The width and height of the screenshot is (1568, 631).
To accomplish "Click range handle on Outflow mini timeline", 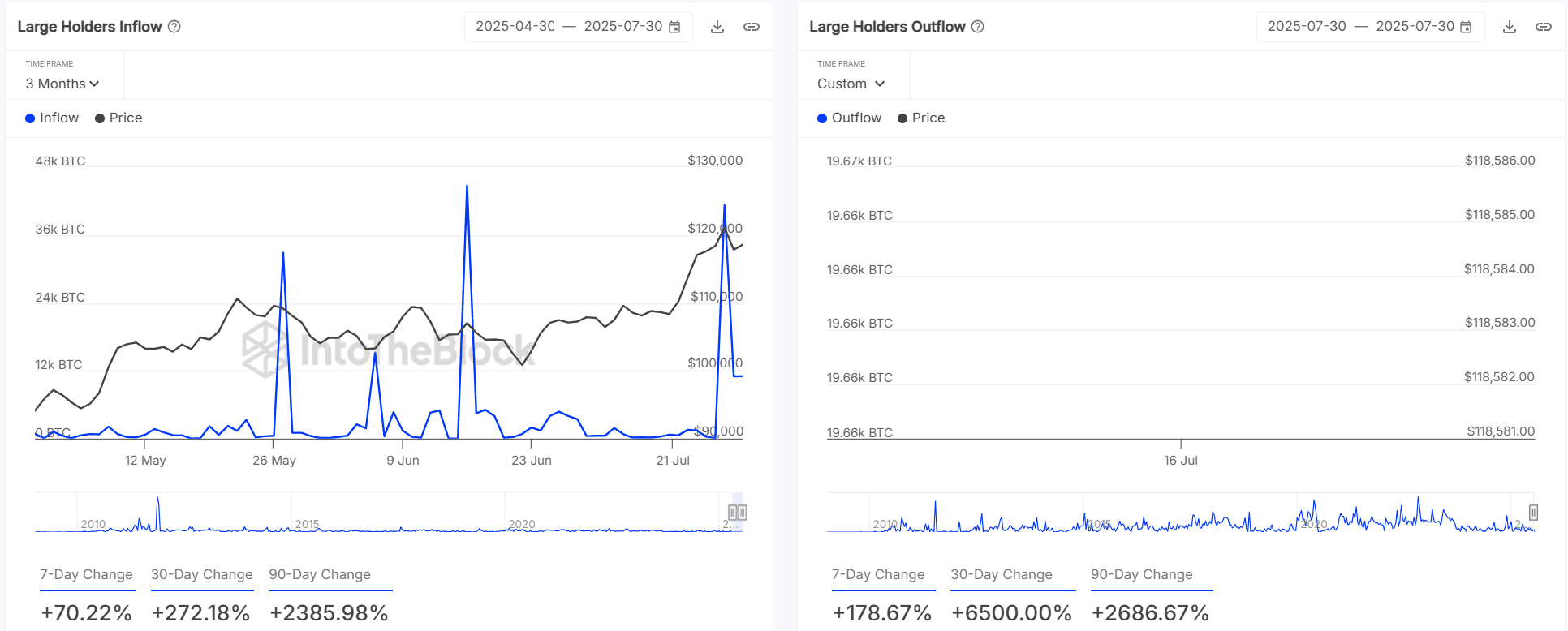I will click(x=1533, y=513).
